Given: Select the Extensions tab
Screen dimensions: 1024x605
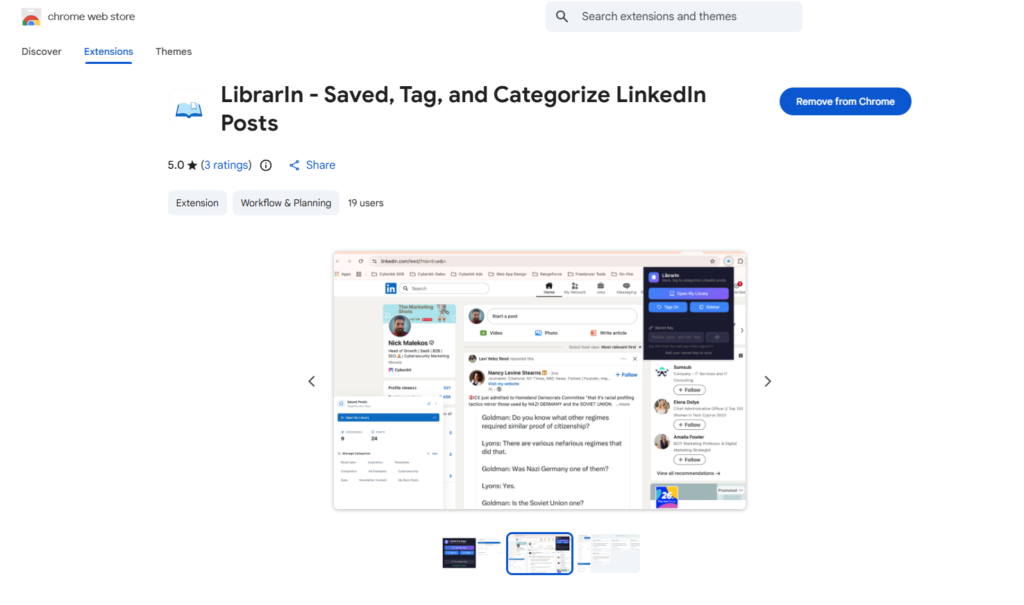Looking at the screenshot, I should coord(108,52).
